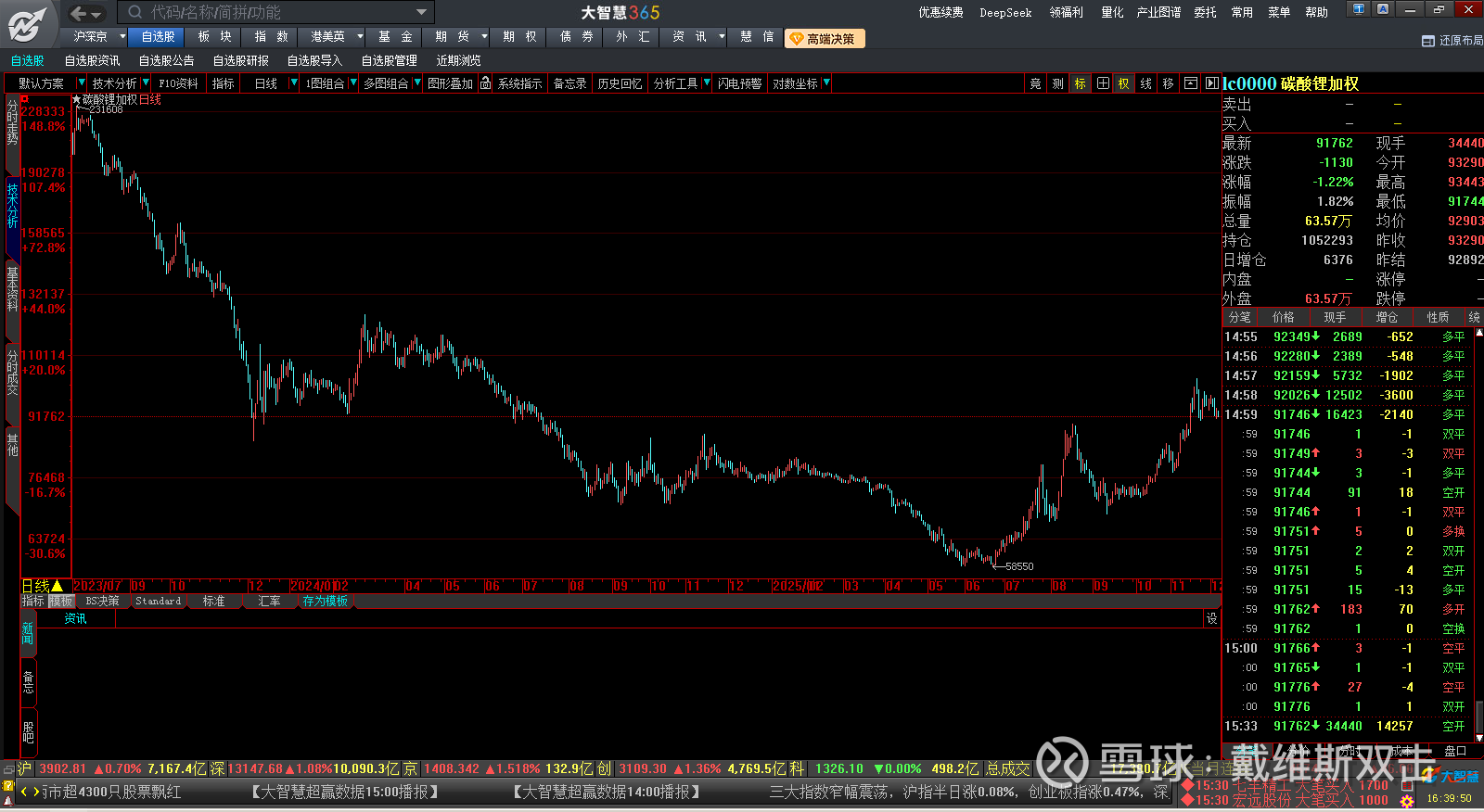Viewport: 1484px width, 812px height.
Task: Open the 沪深京 market dropdown arrow
Action: click(122, 37)
